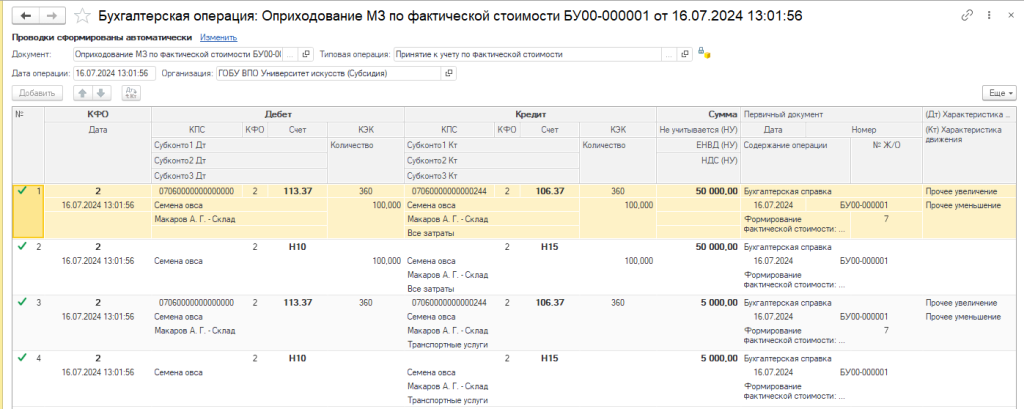Viewport: 1024px width, 409px height.
Task: Click the back navigation arrow
Action: point(25,16)
